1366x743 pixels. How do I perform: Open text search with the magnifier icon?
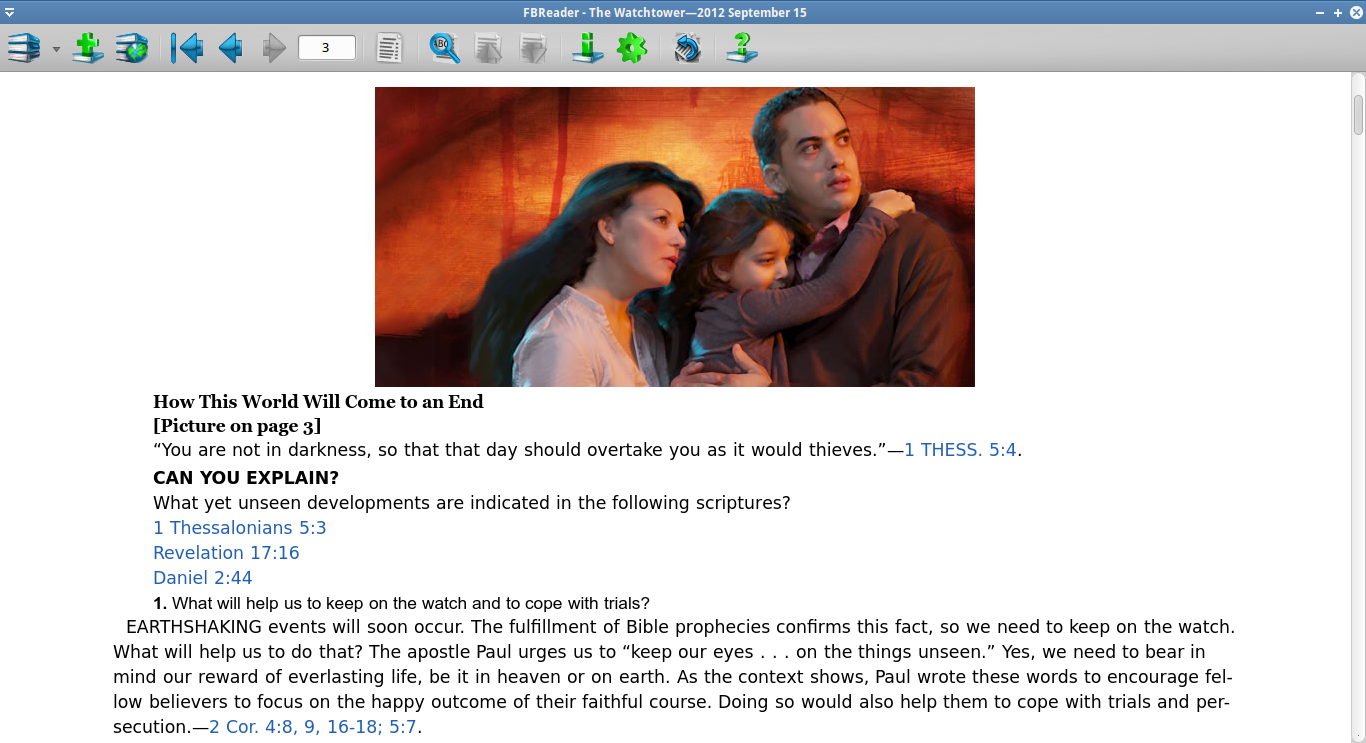[x=444, y=47]
